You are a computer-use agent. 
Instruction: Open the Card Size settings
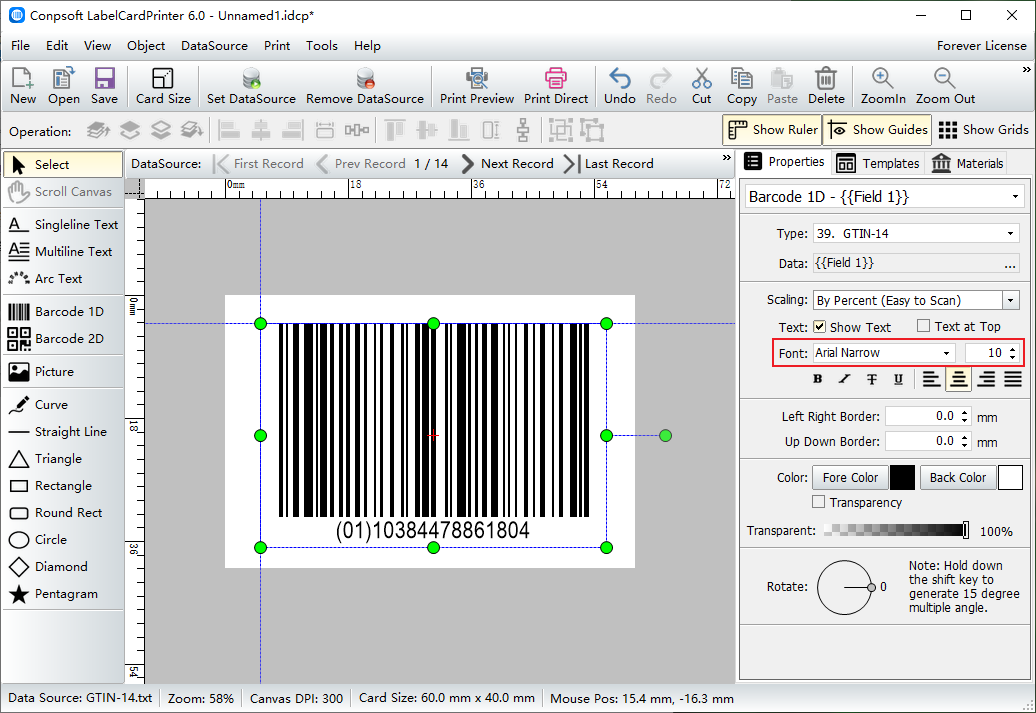[x=163, y=86]
